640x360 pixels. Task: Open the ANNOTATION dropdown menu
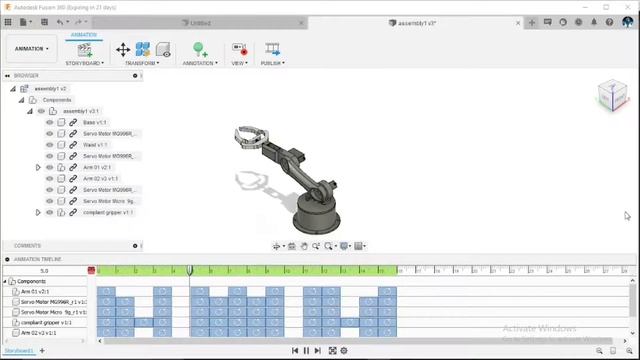(200, 63)
